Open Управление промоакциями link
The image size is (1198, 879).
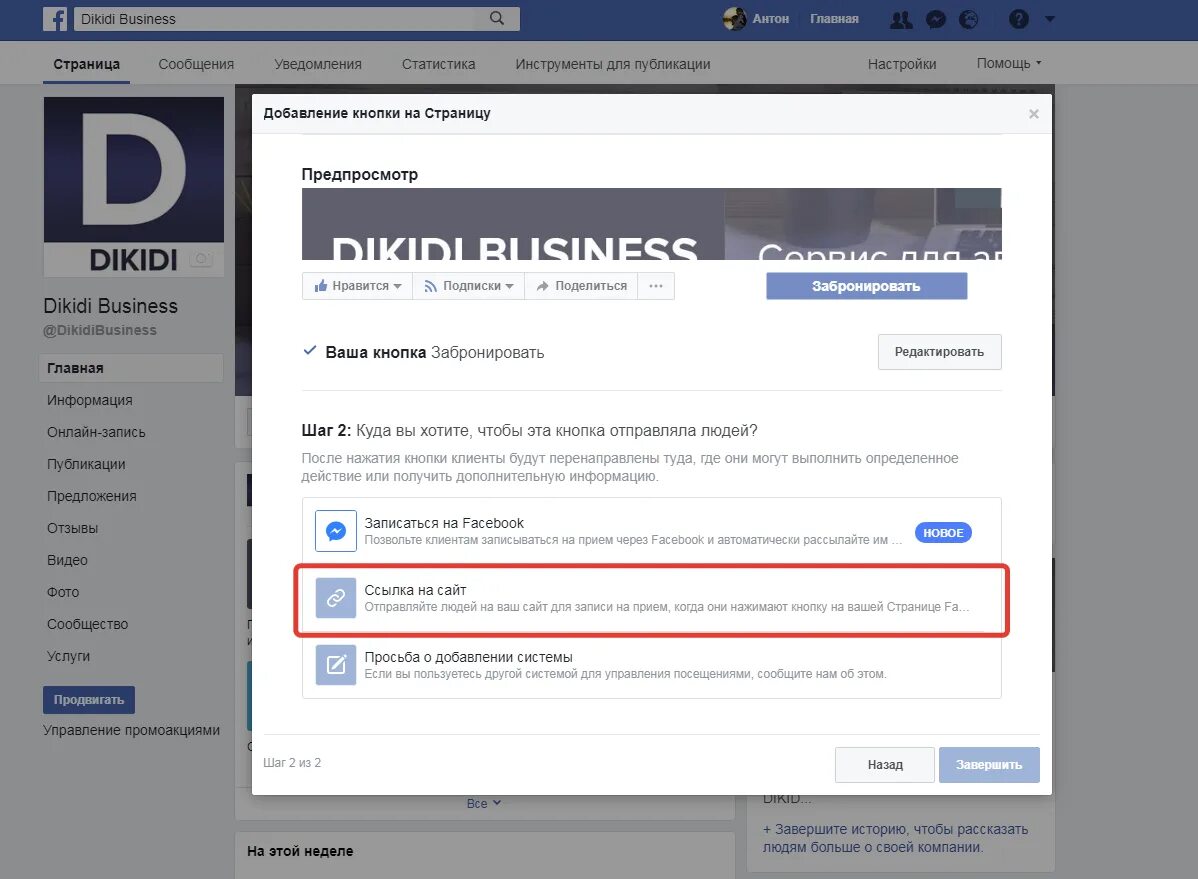[x=131, y=730]
